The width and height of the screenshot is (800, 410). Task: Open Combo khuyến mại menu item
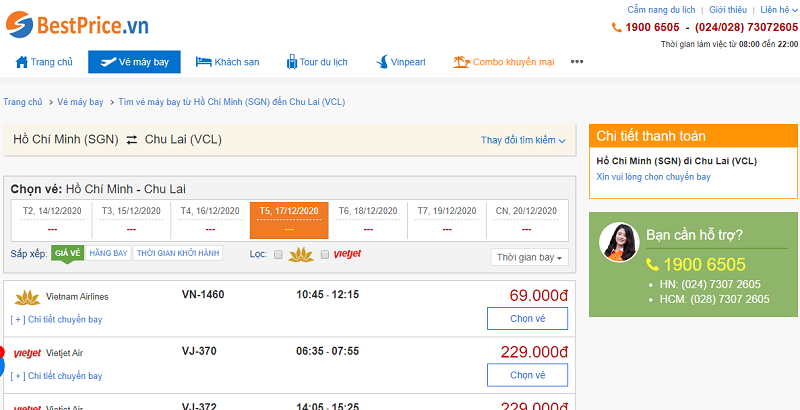(504, 62)
